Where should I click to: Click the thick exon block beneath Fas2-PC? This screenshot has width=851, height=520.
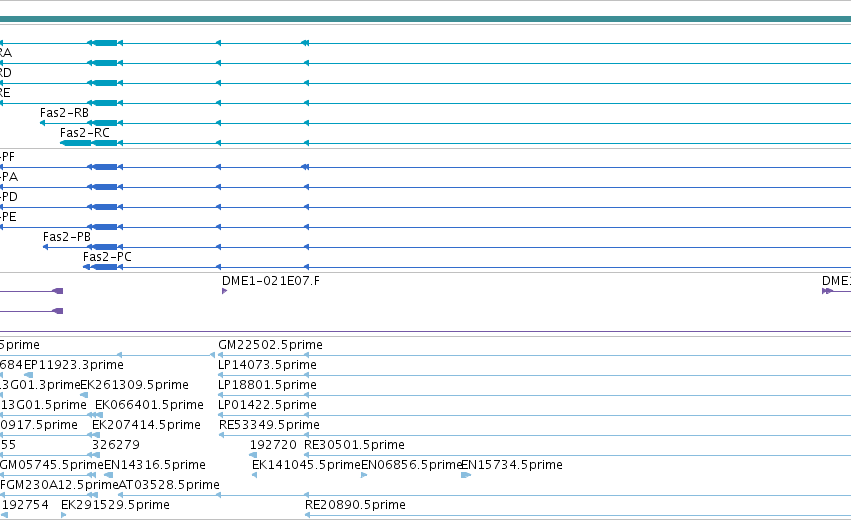(x=105, y=267)
